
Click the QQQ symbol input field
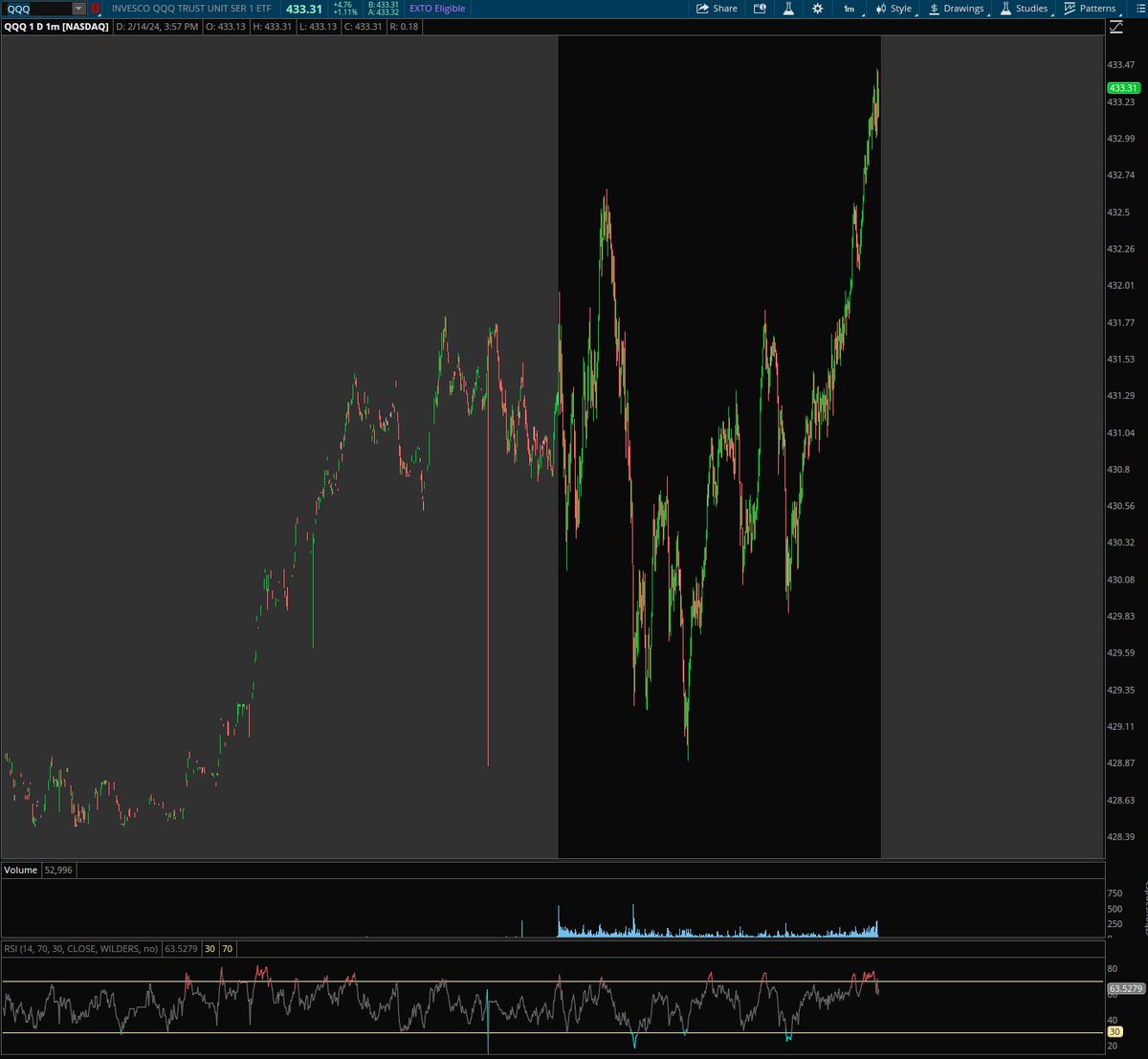tap(36, 9)
